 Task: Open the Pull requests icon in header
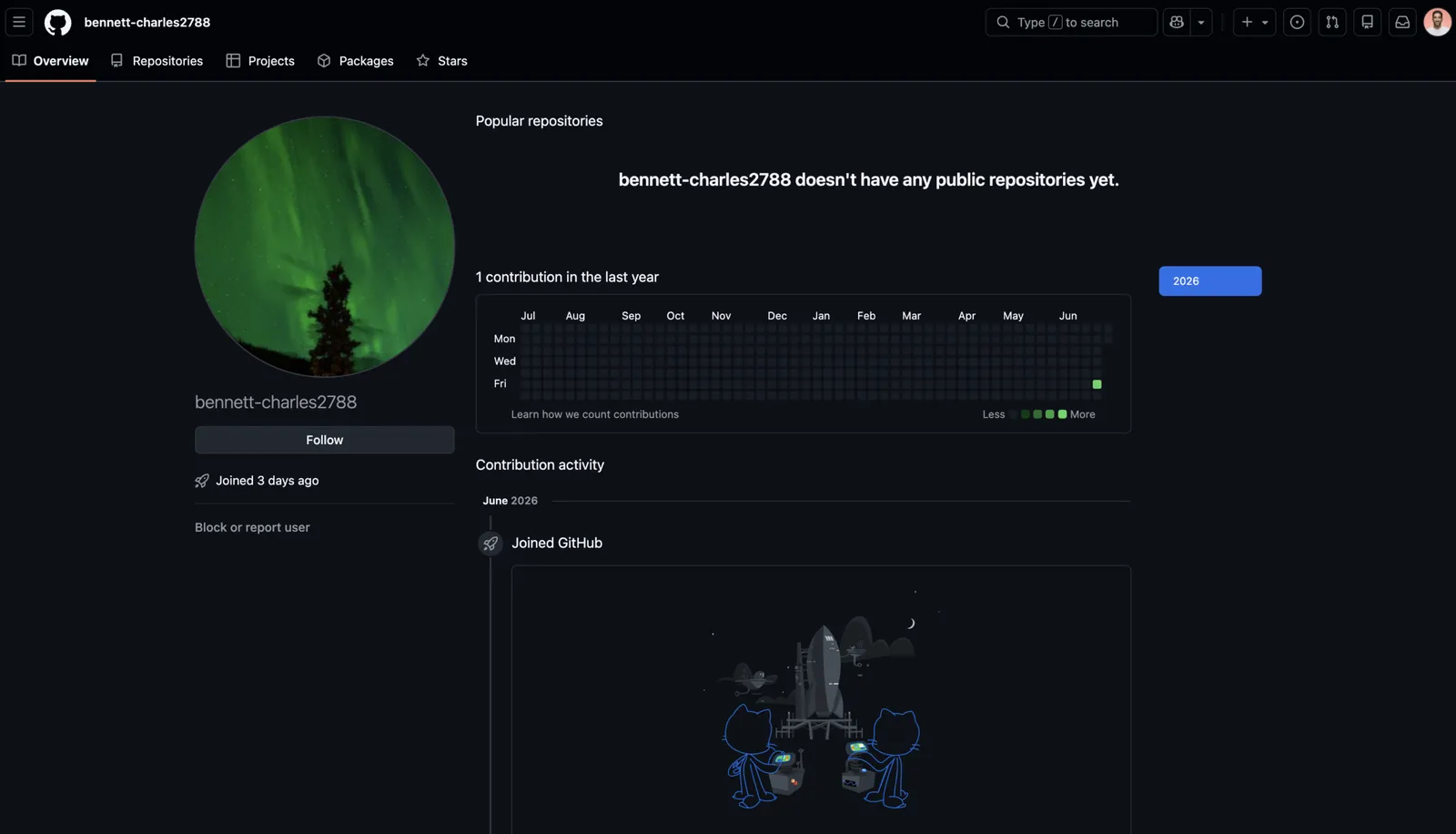pyautogui.click(x=1332, y=22)
